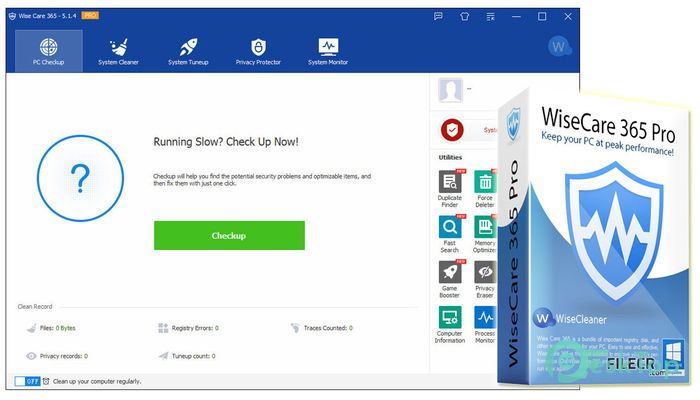Image resolution: width=700 pixels, height=400 pixels.
Task: Select the 'Files: 0 Bytes' text
Action: 58,328
